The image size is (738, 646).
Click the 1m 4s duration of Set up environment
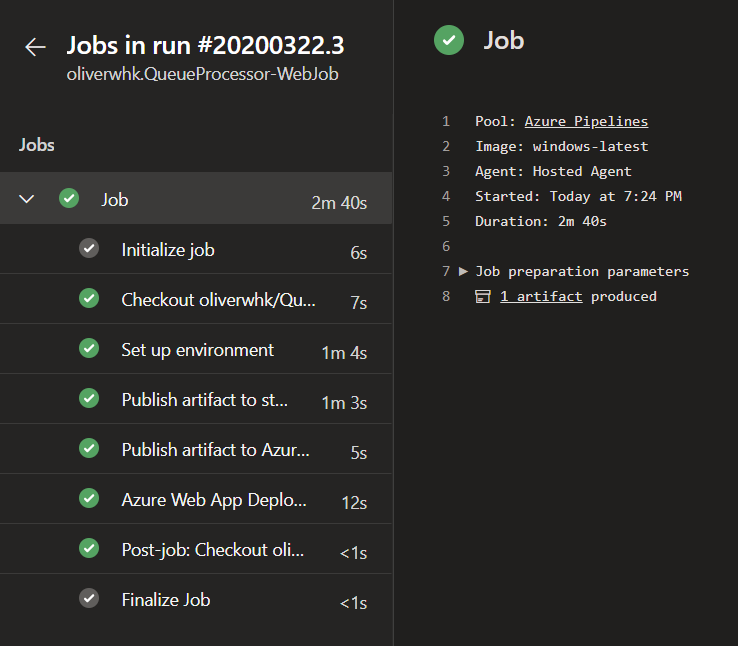[344, 353]
